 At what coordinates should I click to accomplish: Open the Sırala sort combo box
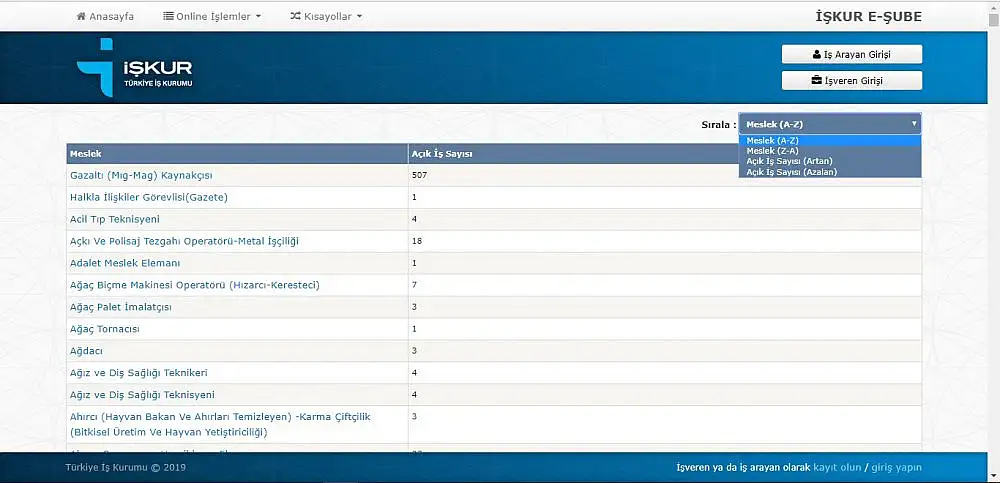click(830, 124)
